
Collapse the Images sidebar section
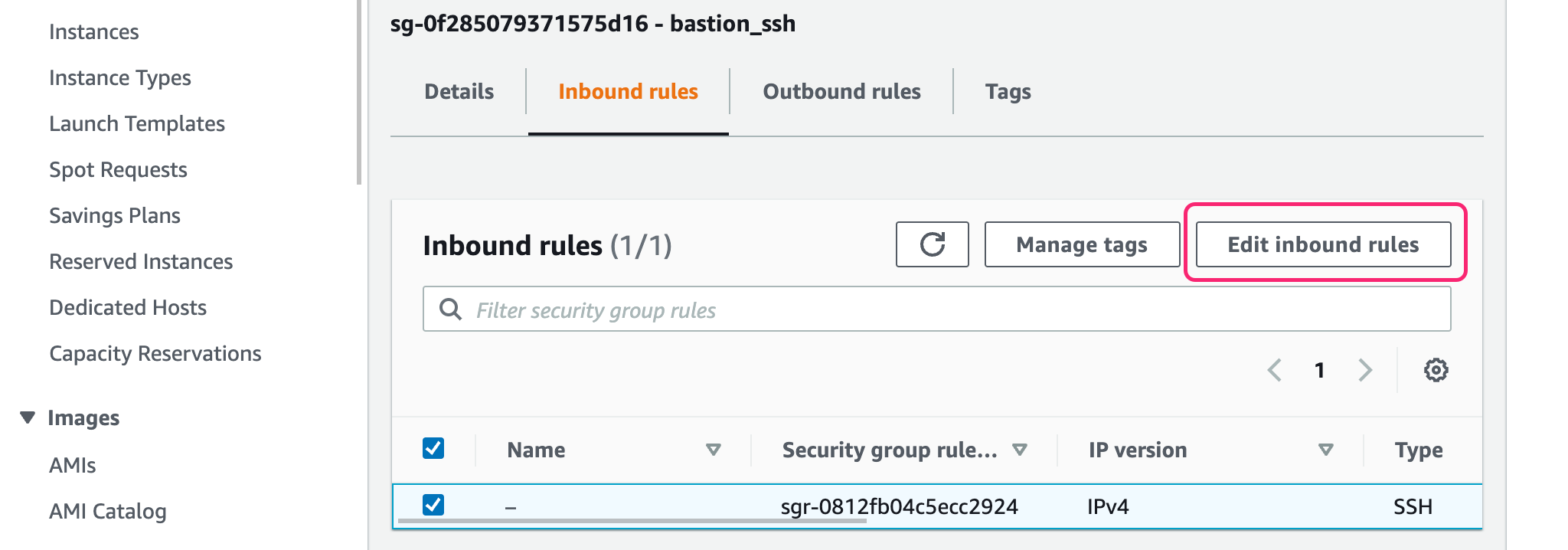pyautogui.click(x=28, y=417)
